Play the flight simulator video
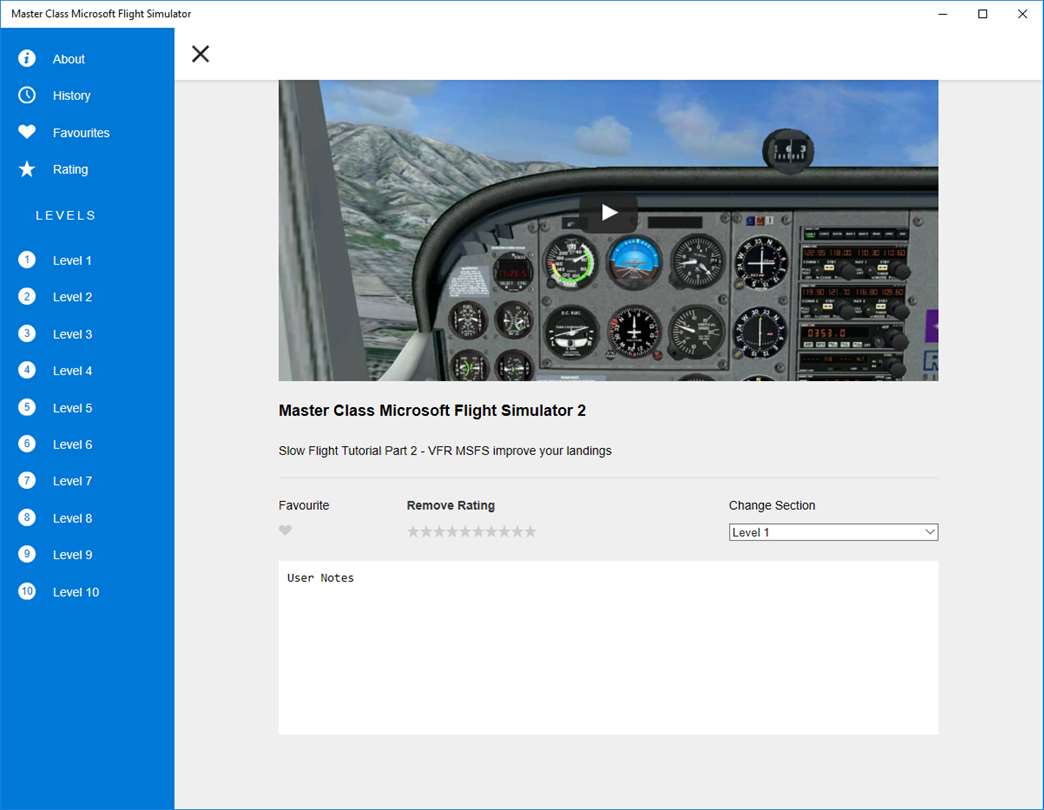This screenshot has height=810, width=1044. [609, 212]
